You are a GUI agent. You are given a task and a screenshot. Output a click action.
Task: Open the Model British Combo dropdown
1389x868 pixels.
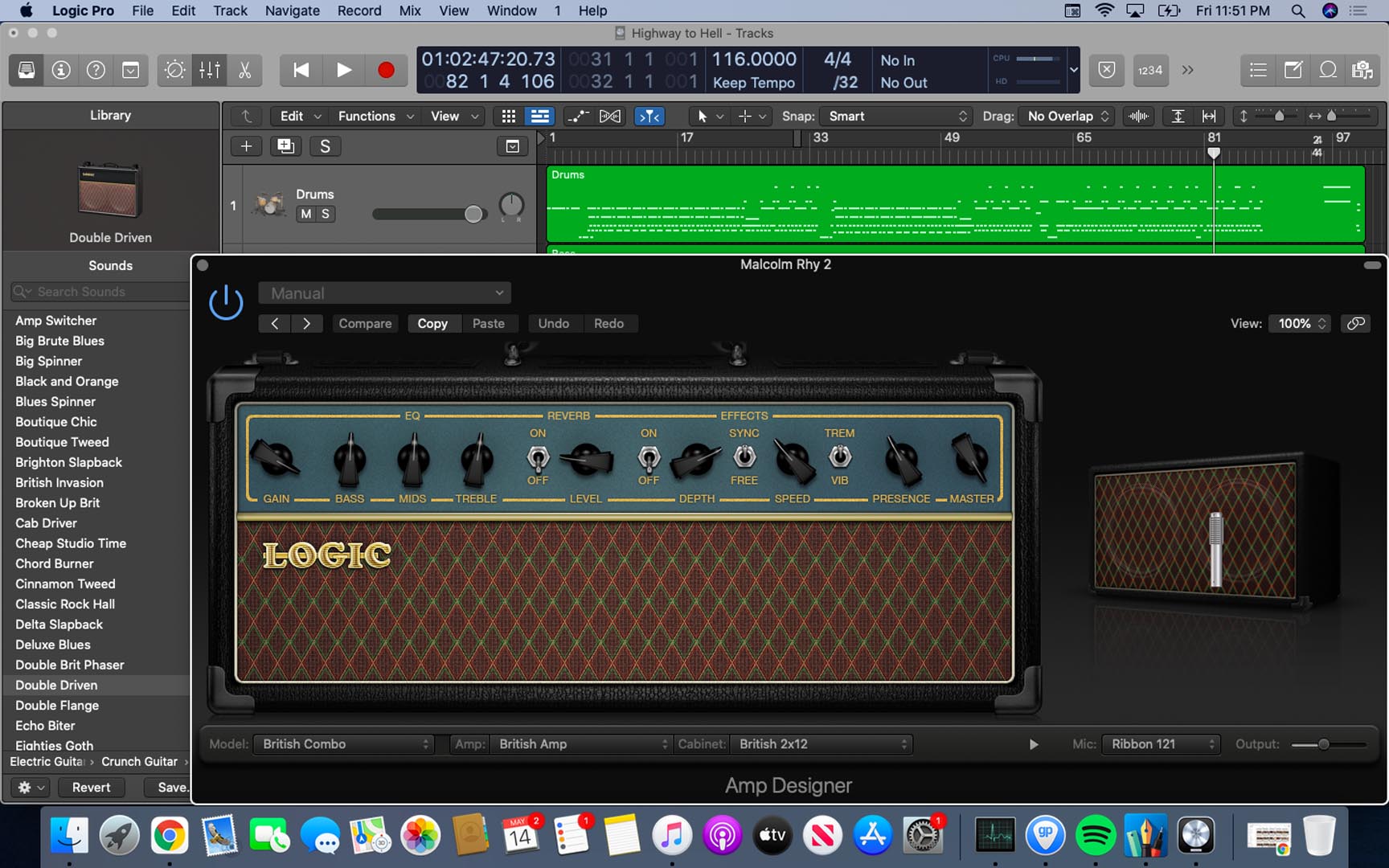tap(344, 744)
